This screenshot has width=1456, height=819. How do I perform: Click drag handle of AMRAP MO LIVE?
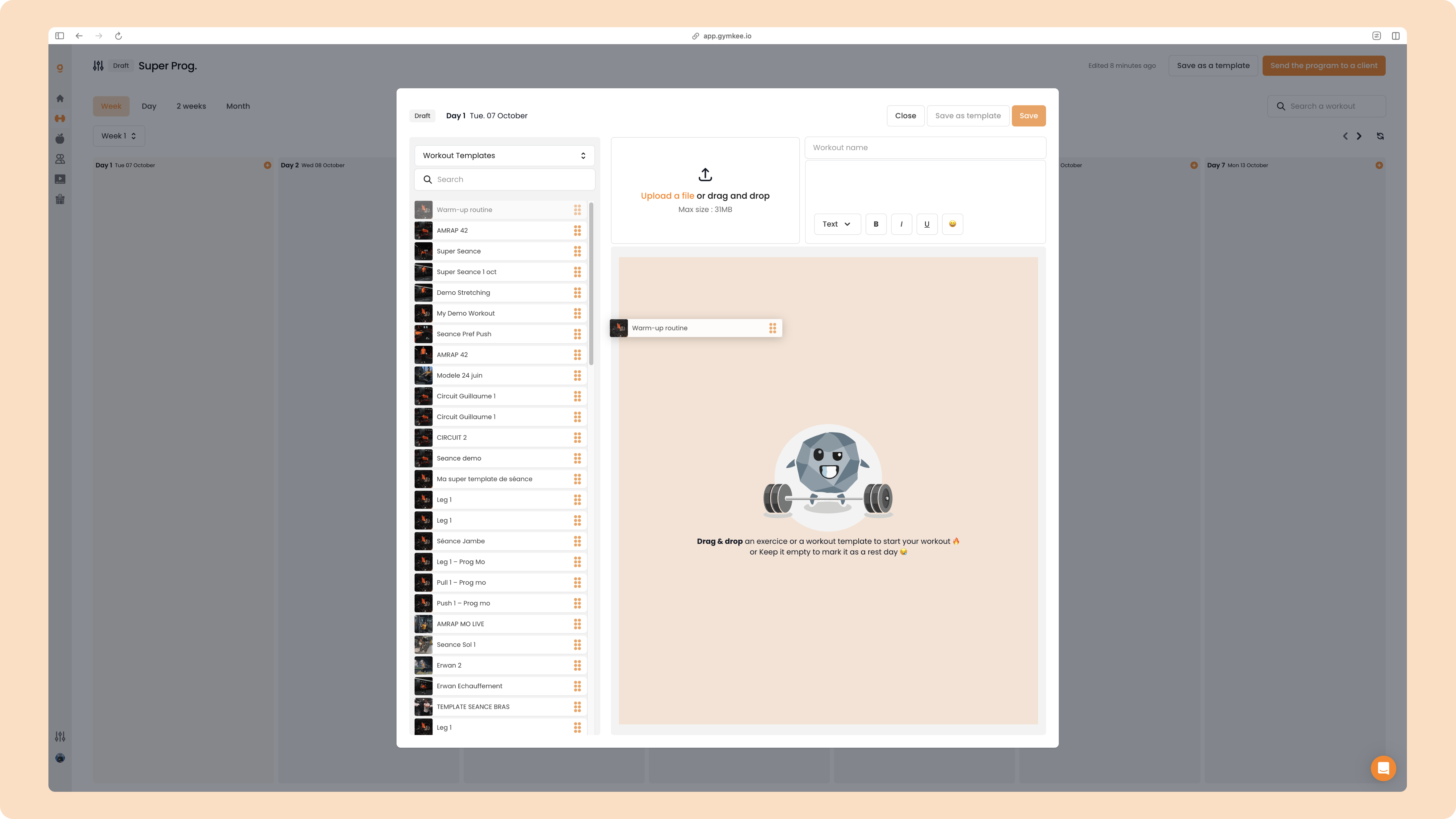[577, 624]
